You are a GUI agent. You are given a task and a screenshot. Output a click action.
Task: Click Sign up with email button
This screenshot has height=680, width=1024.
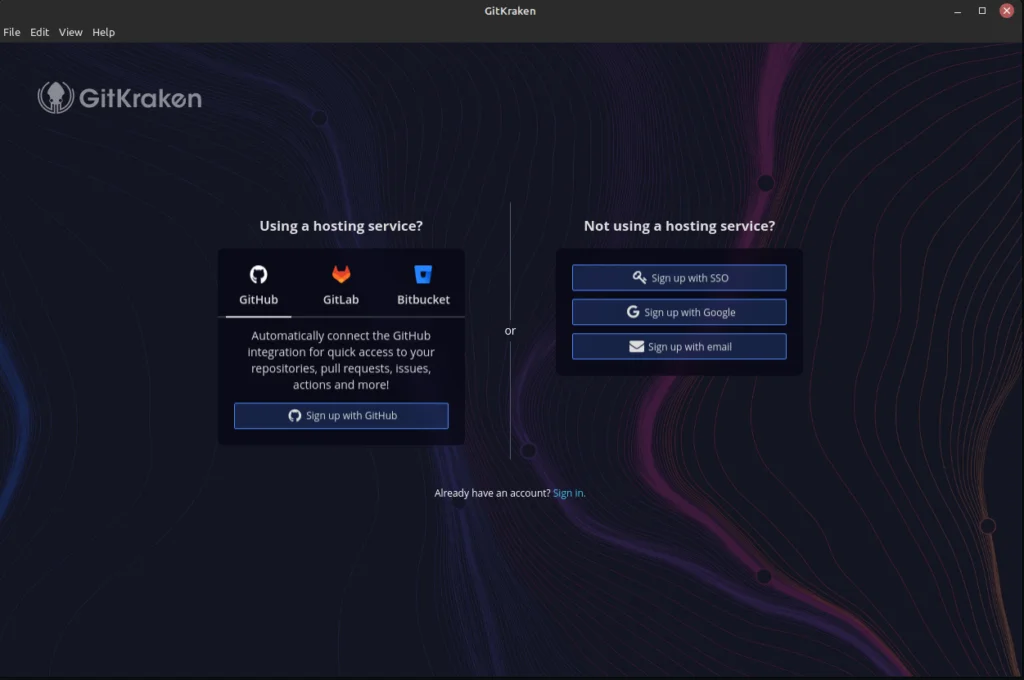pos(679,347)
